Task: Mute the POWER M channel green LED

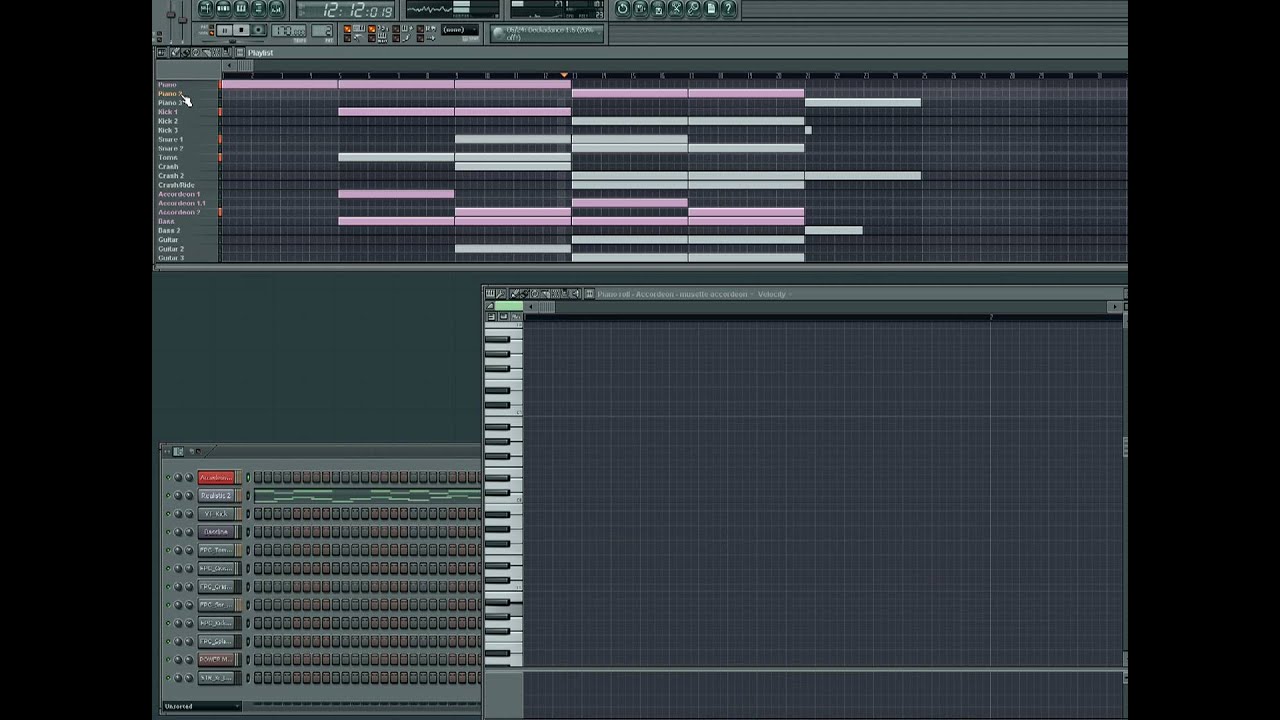Action: pyautogui.click(x=168, y=660)
